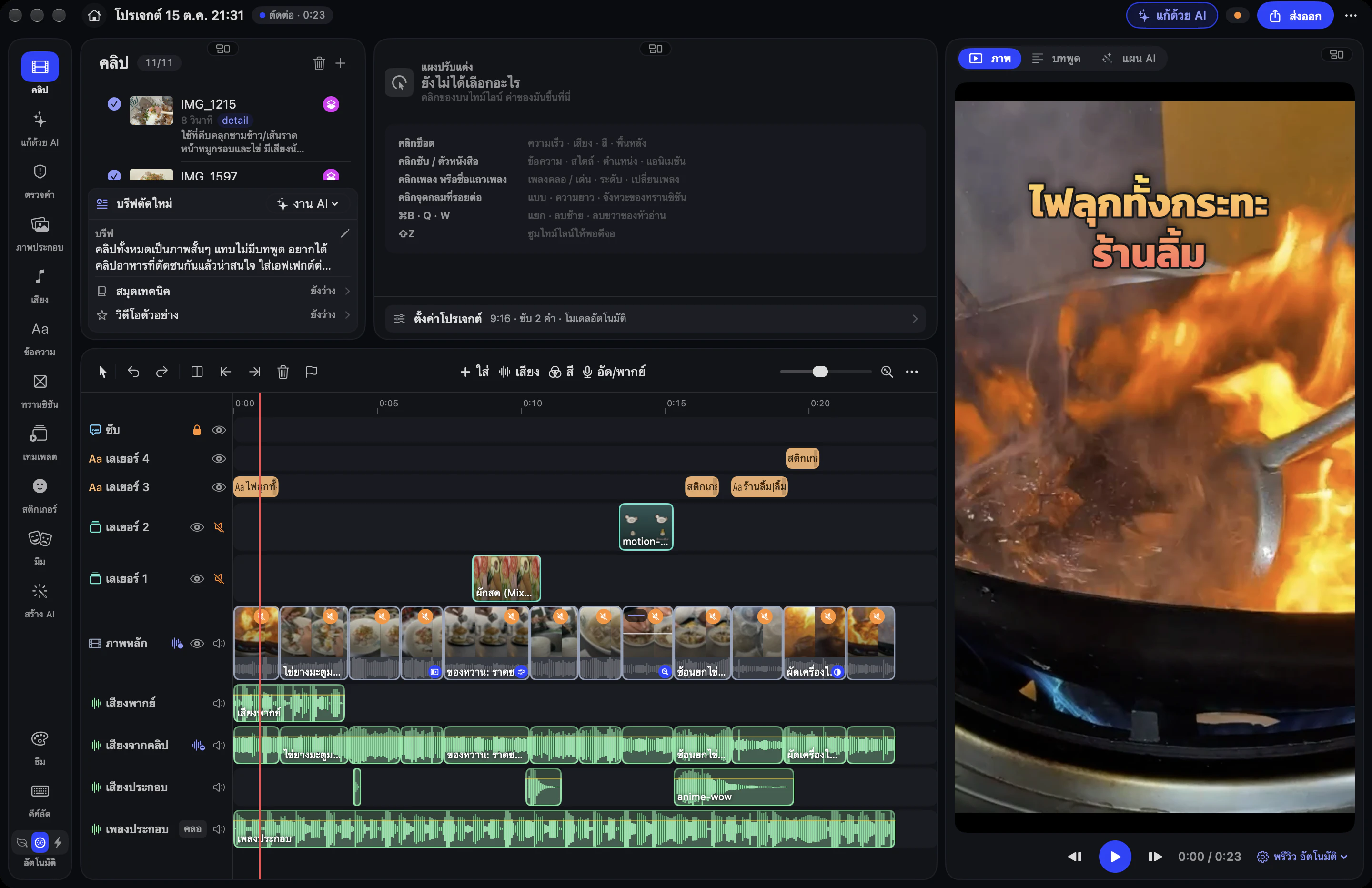Click the redo arrow in timeline toolbar
Screen dimensions: 1372x888
point(162,372)
